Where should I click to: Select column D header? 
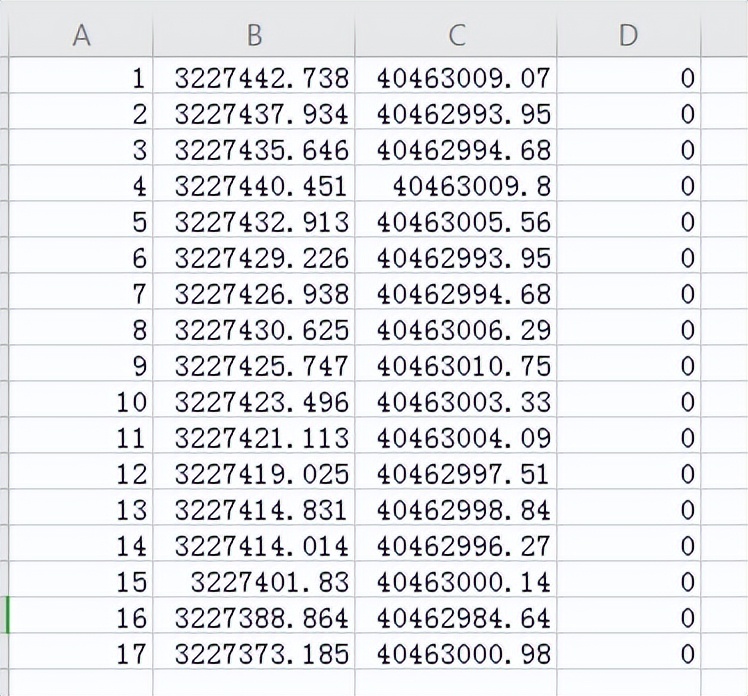pyautogui.click(x=628, y=35)
